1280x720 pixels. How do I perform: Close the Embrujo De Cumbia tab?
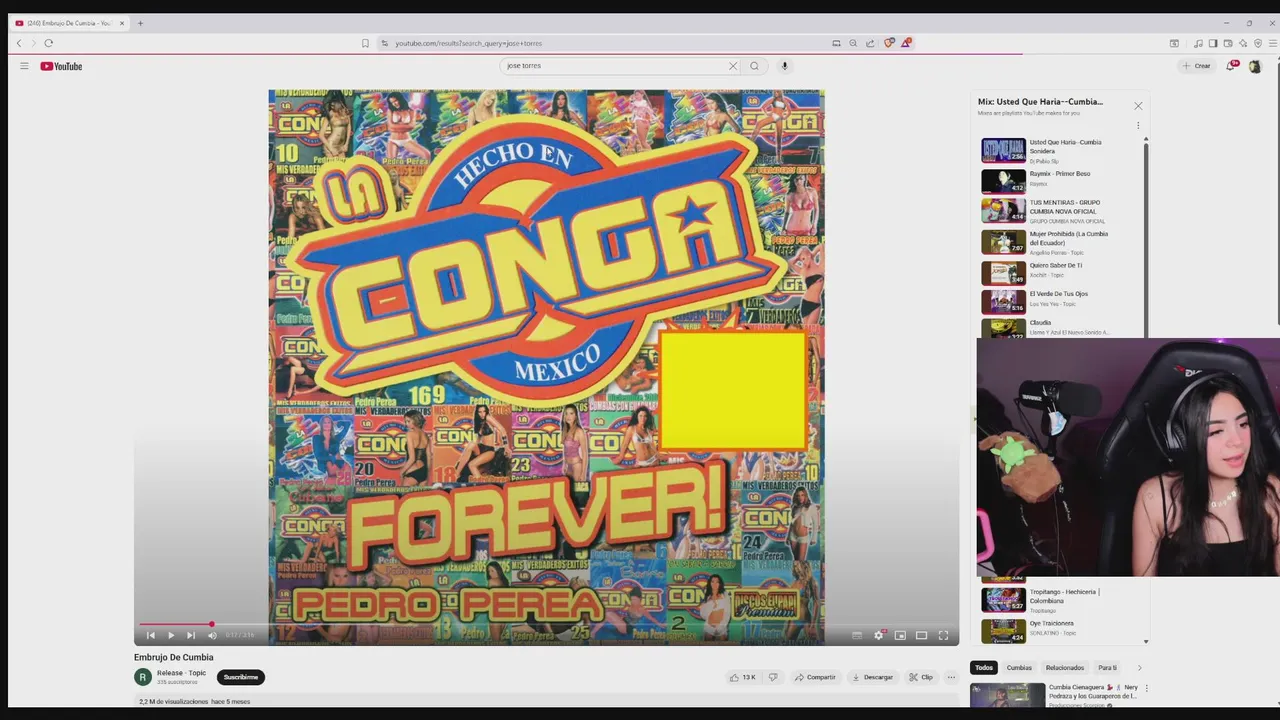pyautogui.click(x=122, y=23)
